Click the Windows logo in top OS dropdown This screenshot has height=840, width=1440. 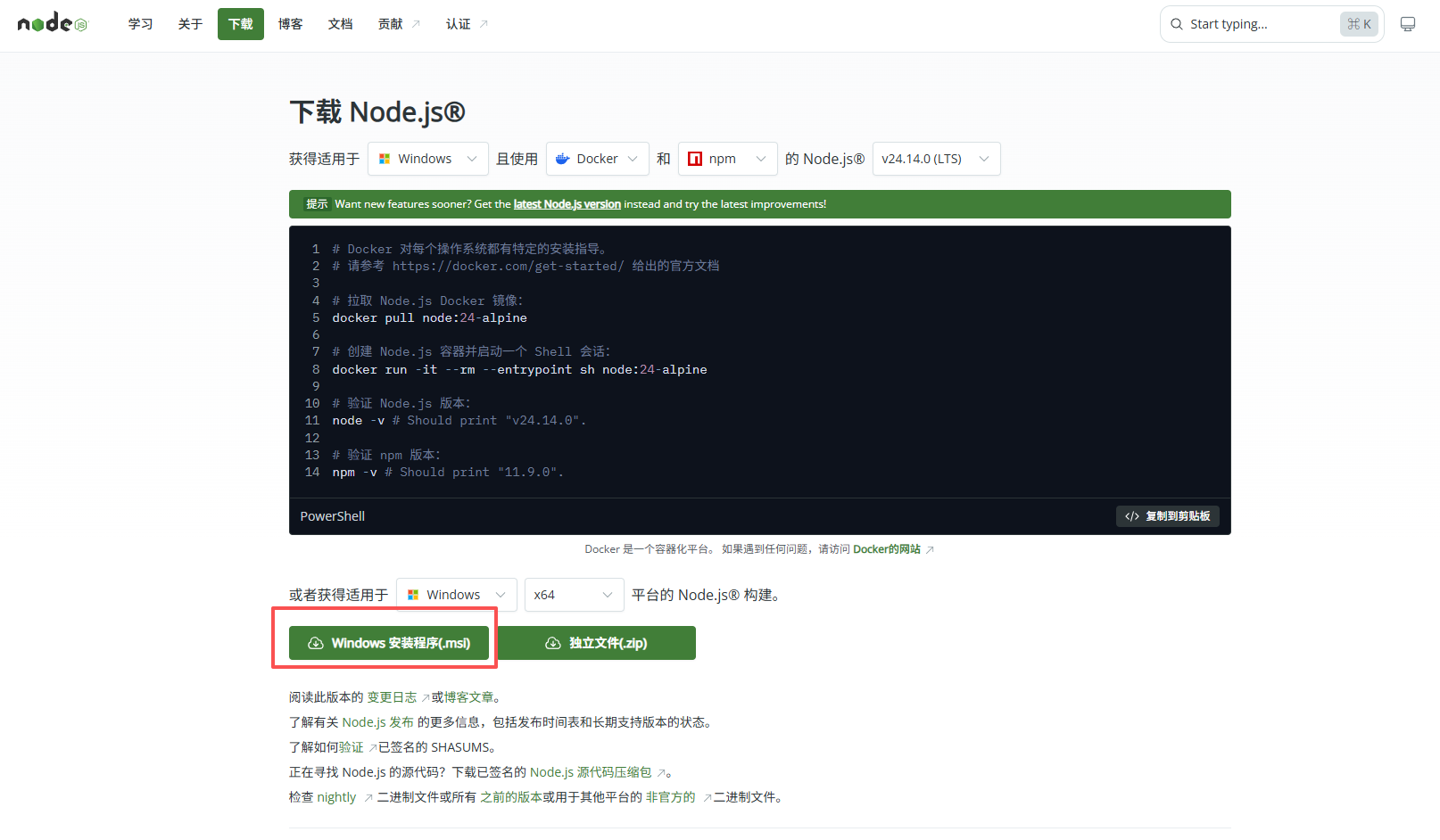385,159
